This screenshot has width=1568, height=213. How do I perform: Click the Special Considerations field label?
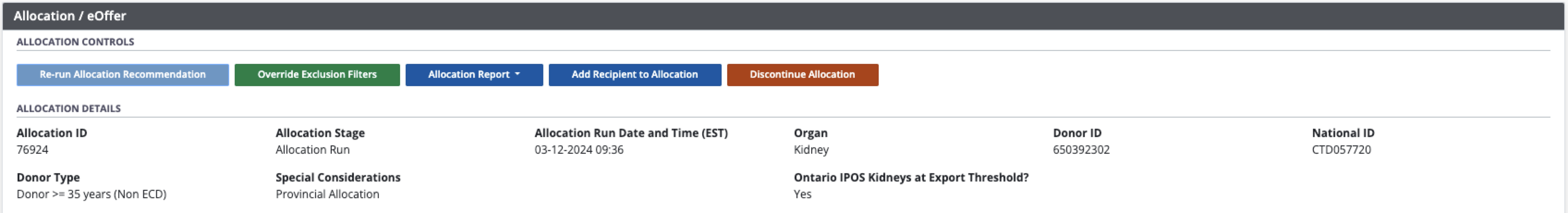pyautogui.click(x=338, y=178)
